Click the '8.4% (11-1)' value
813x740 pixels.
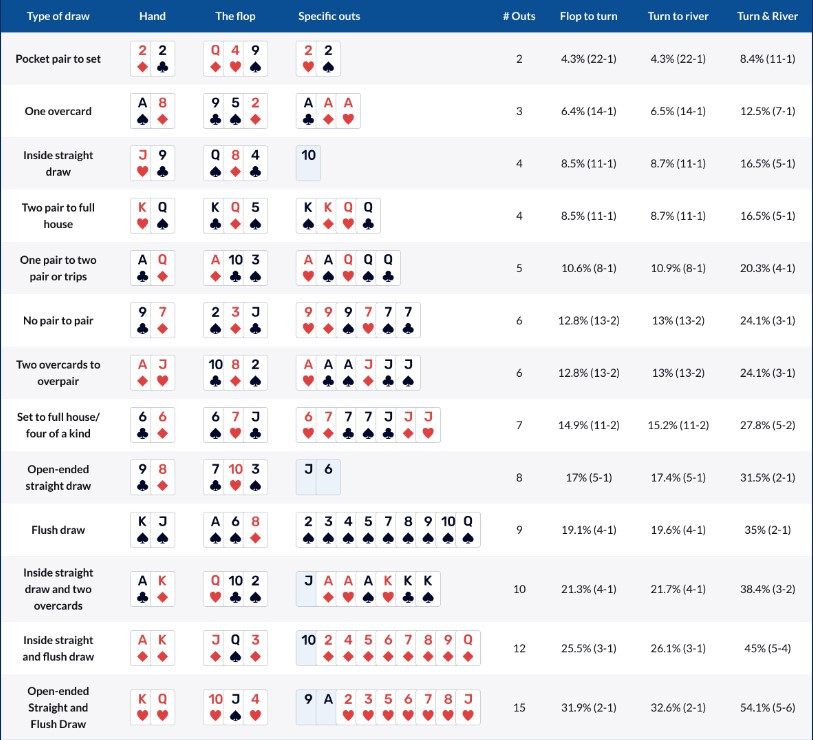(x=767, y=59)
